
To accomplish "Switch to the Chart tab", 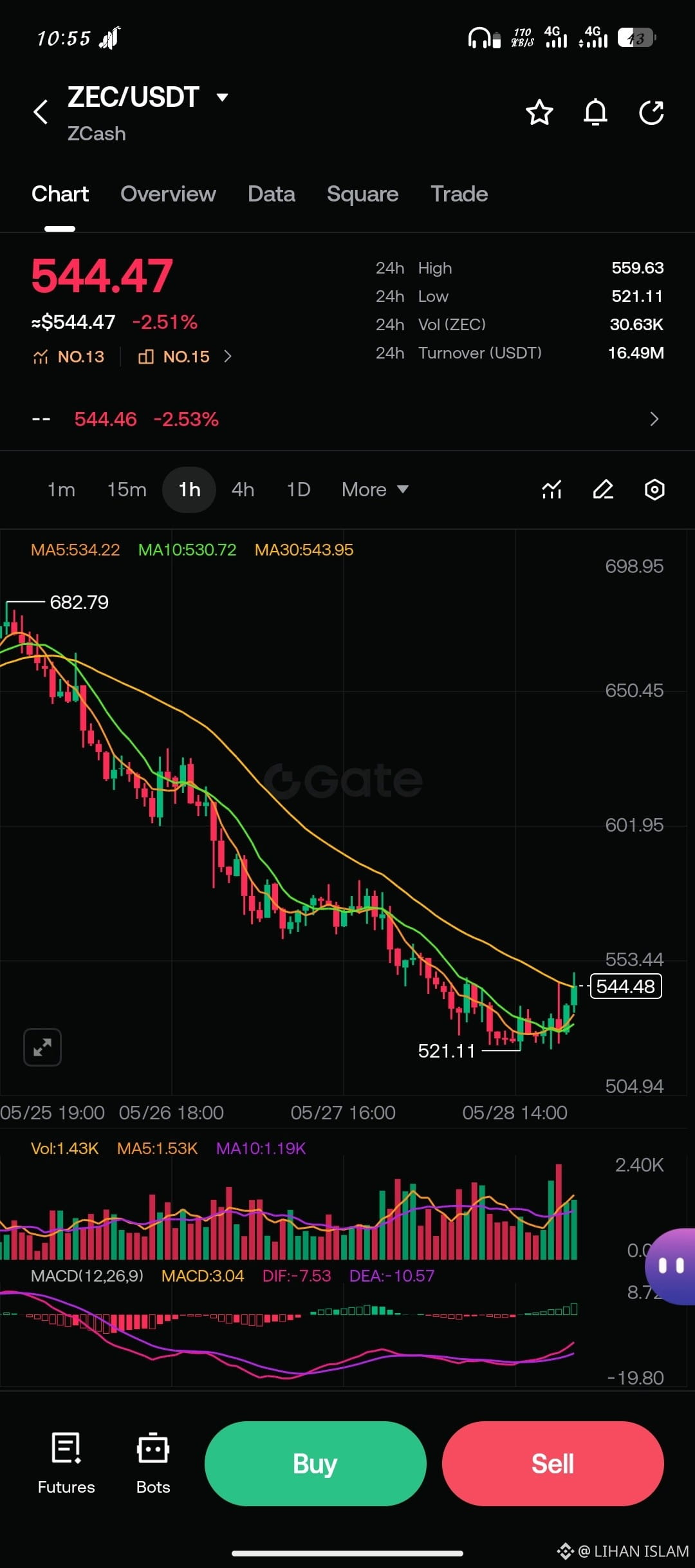I will click(60, 194).
